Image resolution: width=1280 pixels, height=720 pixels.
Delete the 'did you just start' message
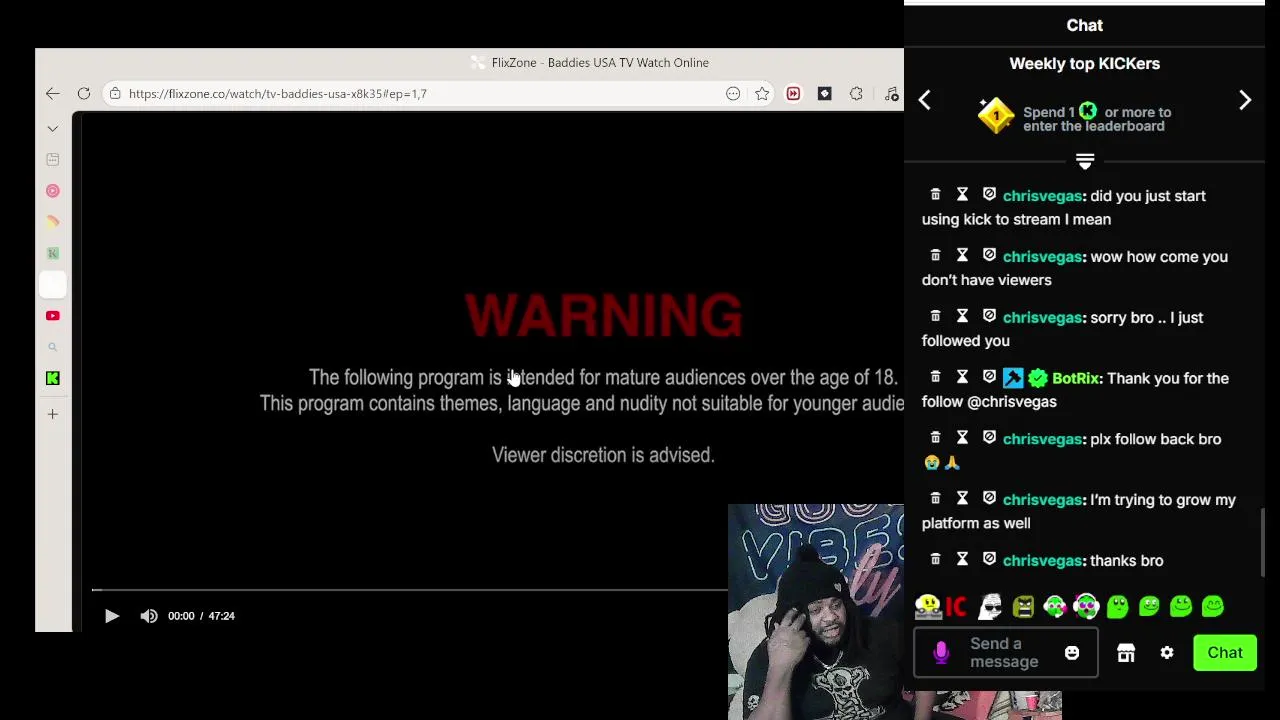935,195
